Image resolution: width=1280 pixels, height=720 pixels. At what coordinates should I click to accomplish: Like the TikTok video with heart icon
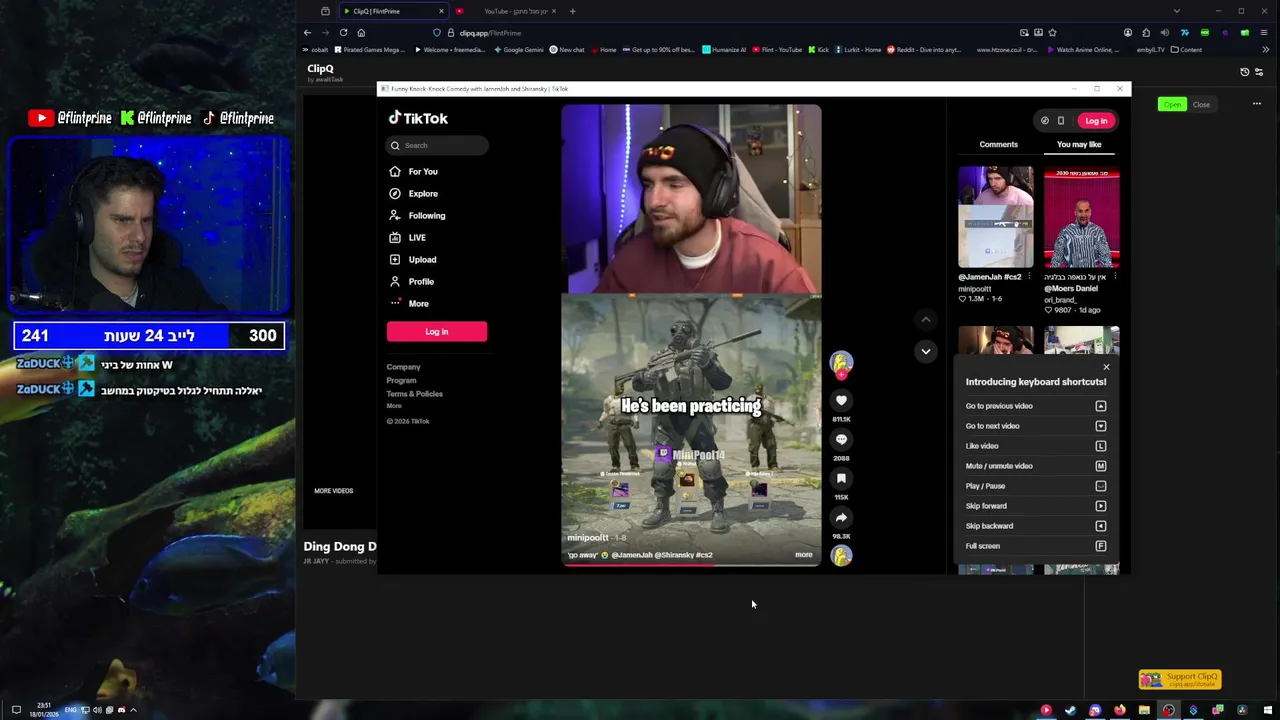pos(841,400)
